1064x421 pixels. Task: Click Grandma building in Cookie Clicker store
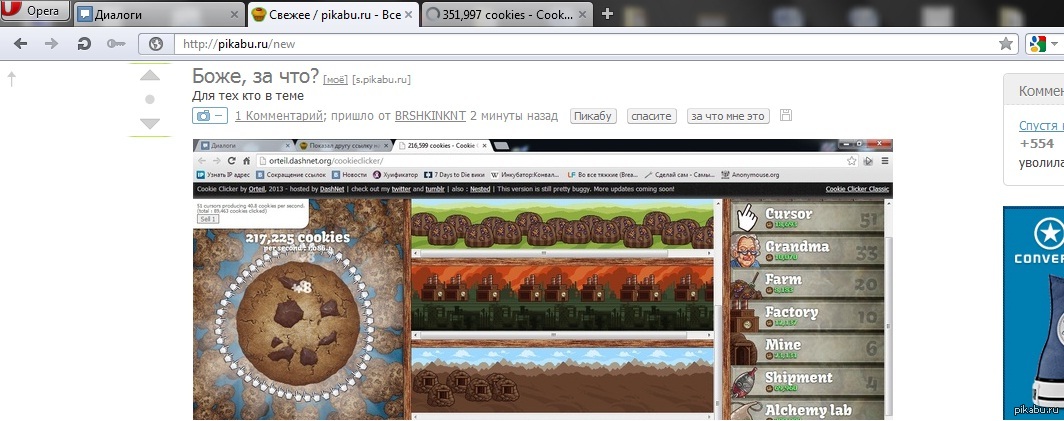(x=807, y=250)
